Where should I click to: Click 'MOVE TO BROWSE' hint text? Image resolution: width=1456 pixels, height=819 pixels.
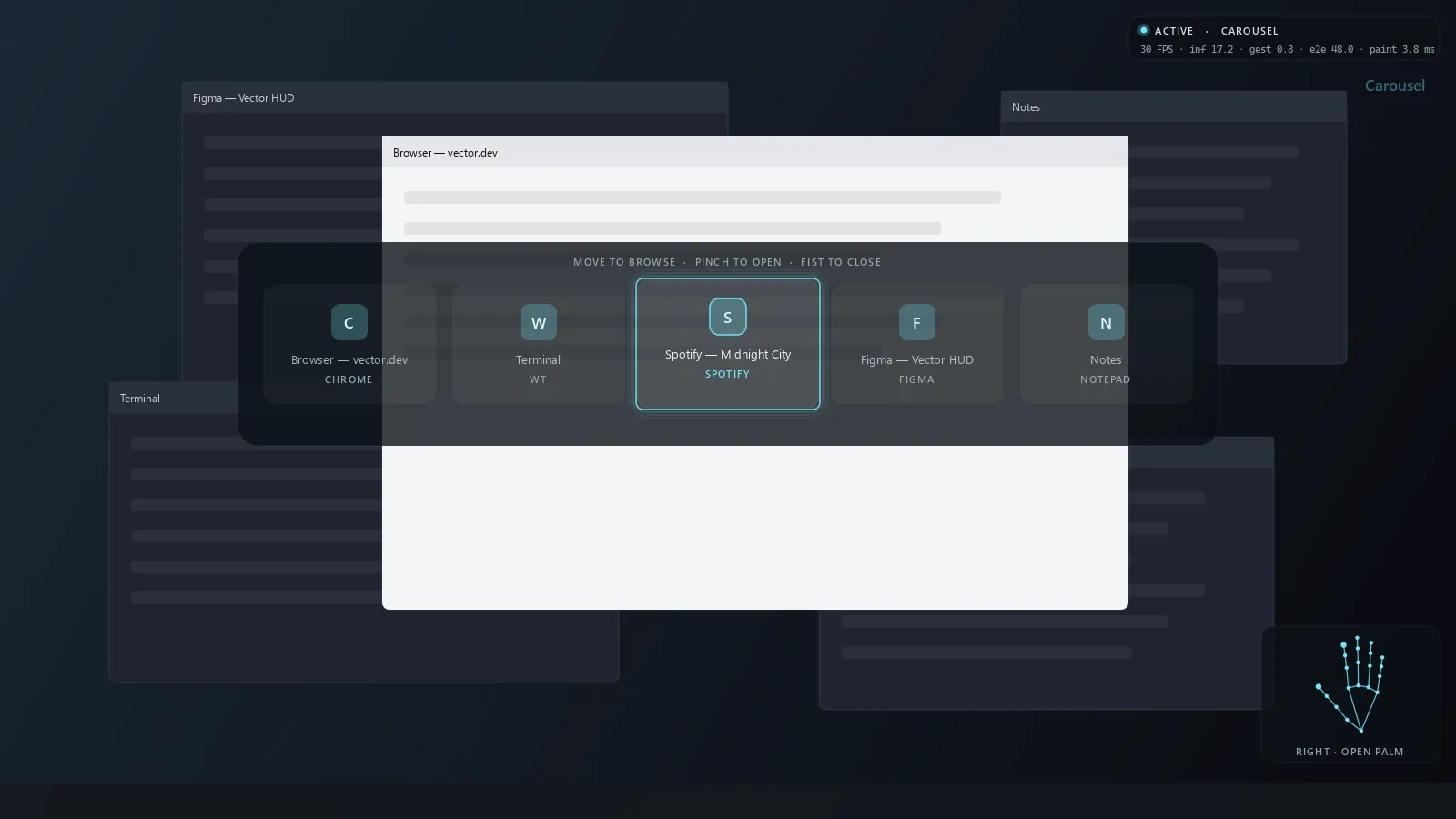pyautogui.click(x=624, y=262)
